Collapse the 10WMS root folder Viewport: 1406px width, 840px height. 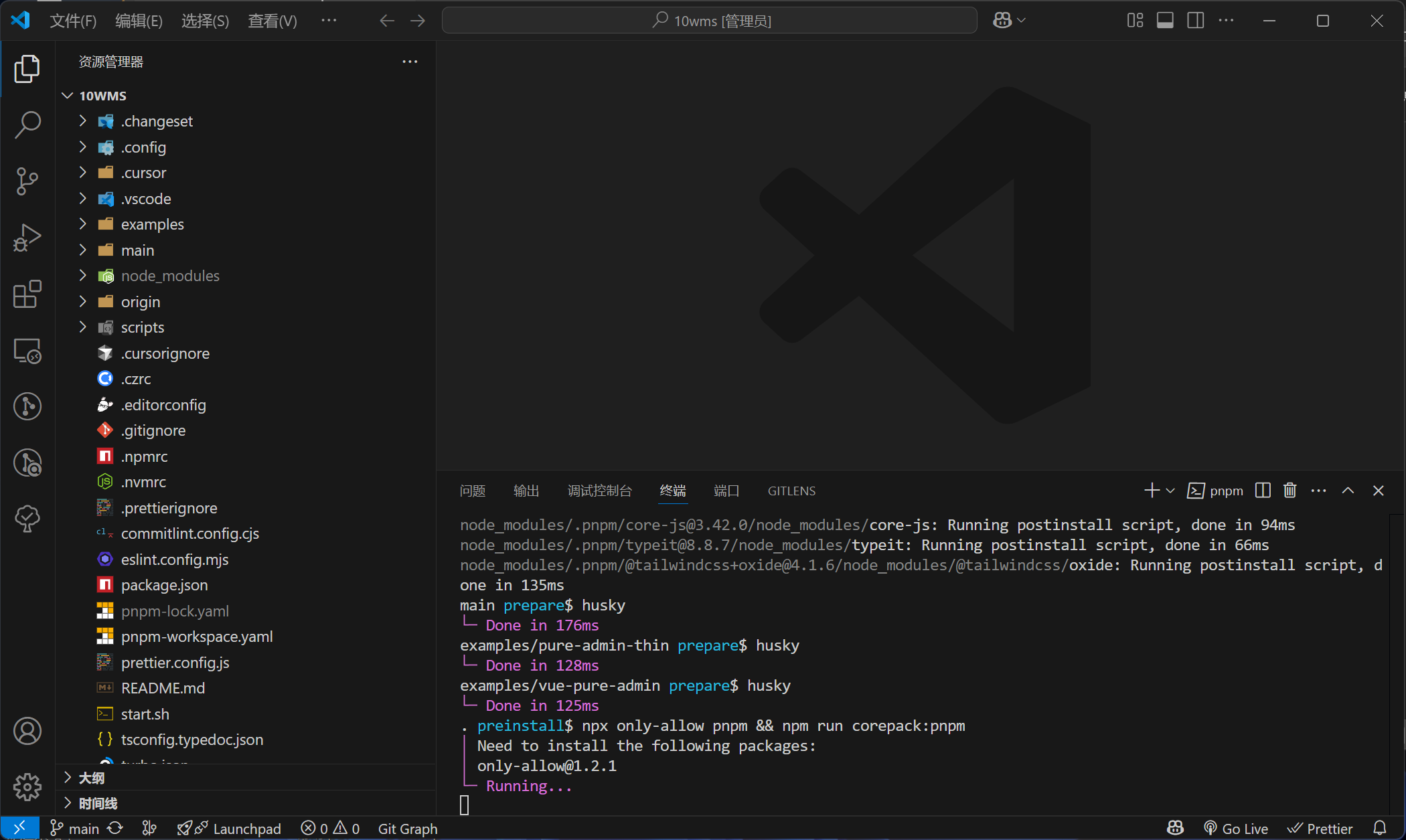246,96
